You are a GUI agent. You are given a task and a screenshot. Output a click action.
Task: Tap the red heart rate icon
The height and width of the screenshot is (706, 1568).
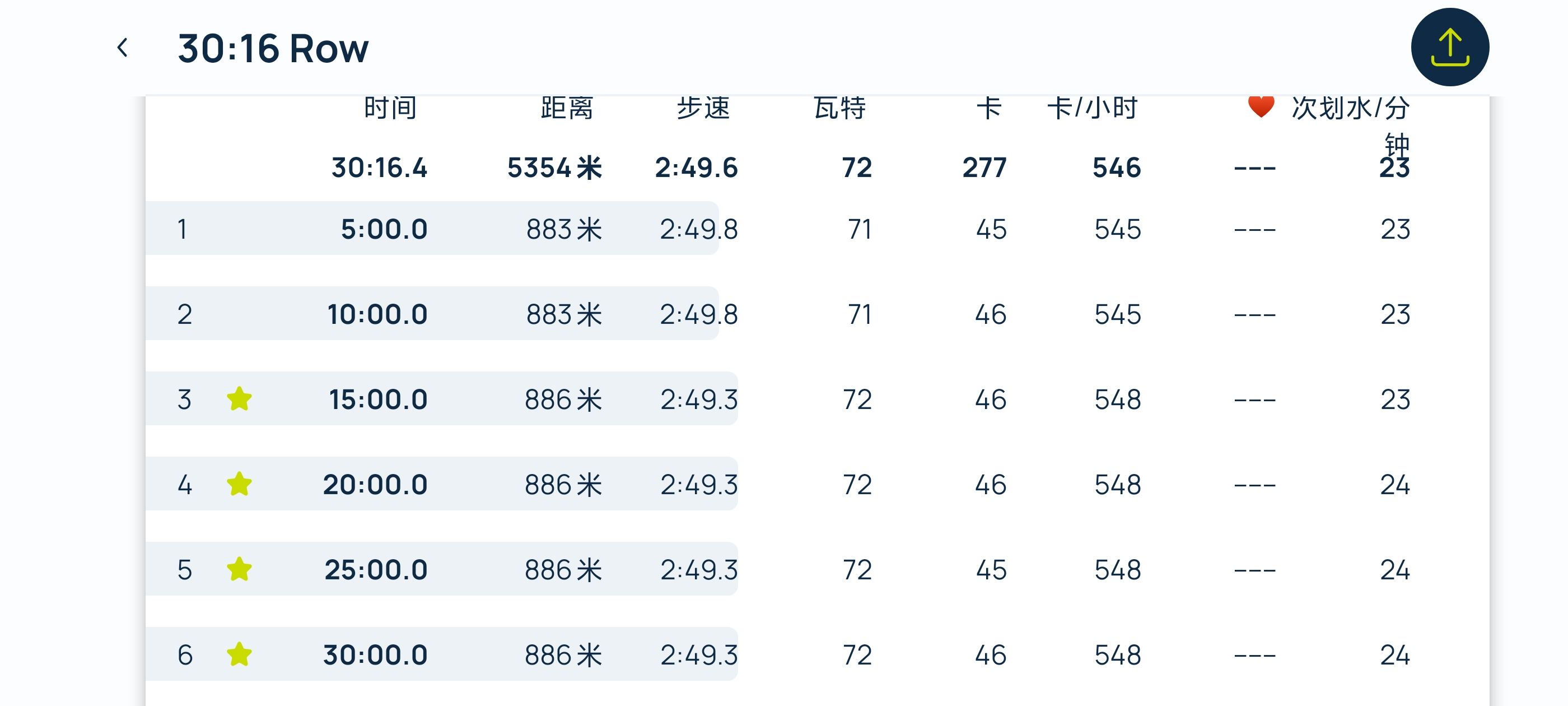(x=1261, y=106)
